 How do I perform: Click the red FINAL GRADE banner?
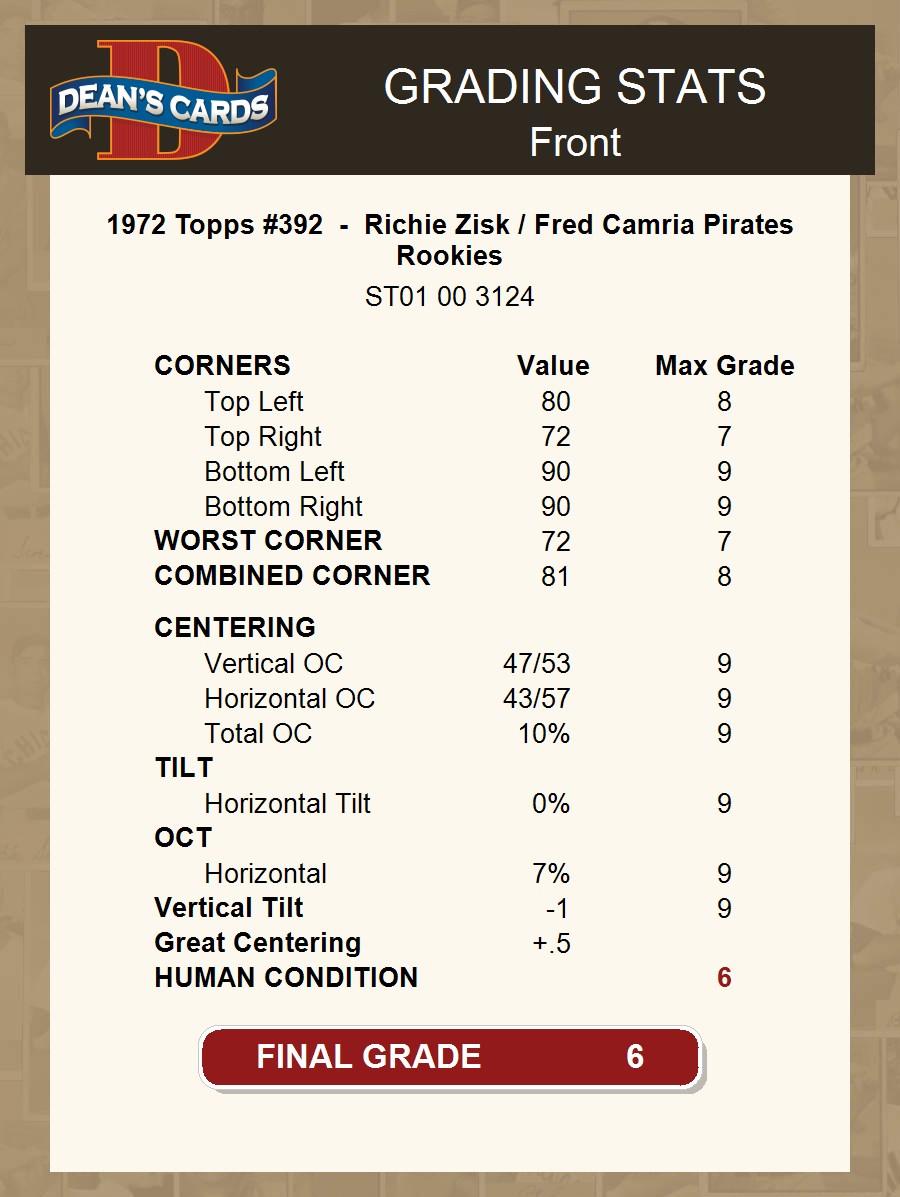point(450,1057)
